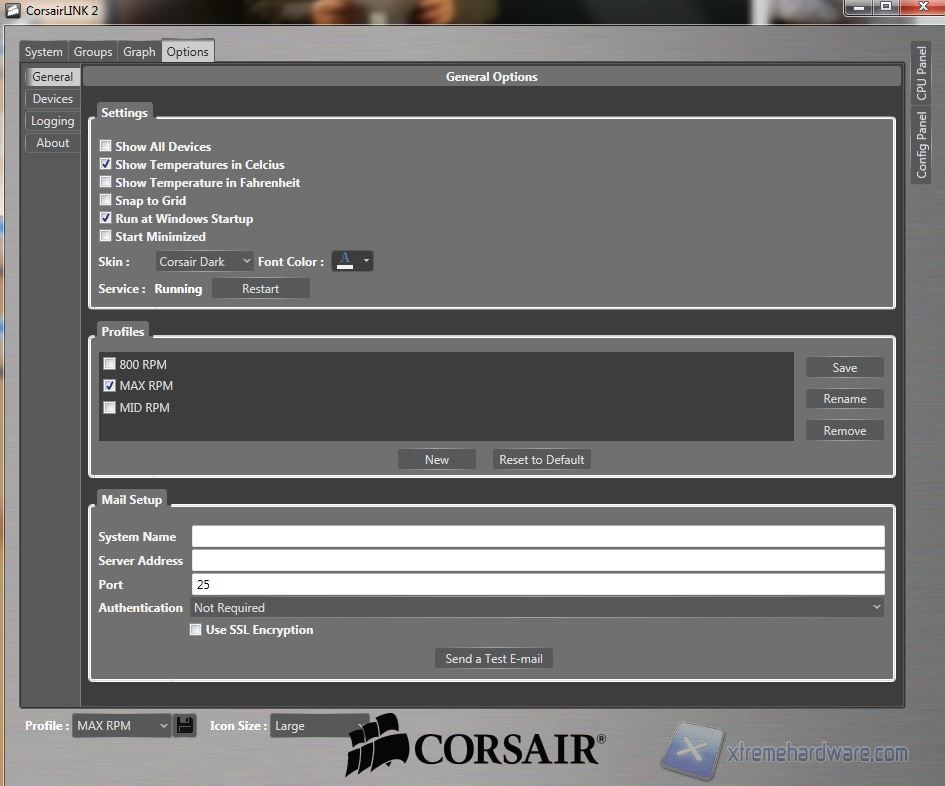Open the CPU Panel side tab
This screenshot has height=786, width=945.
point(922,73)
